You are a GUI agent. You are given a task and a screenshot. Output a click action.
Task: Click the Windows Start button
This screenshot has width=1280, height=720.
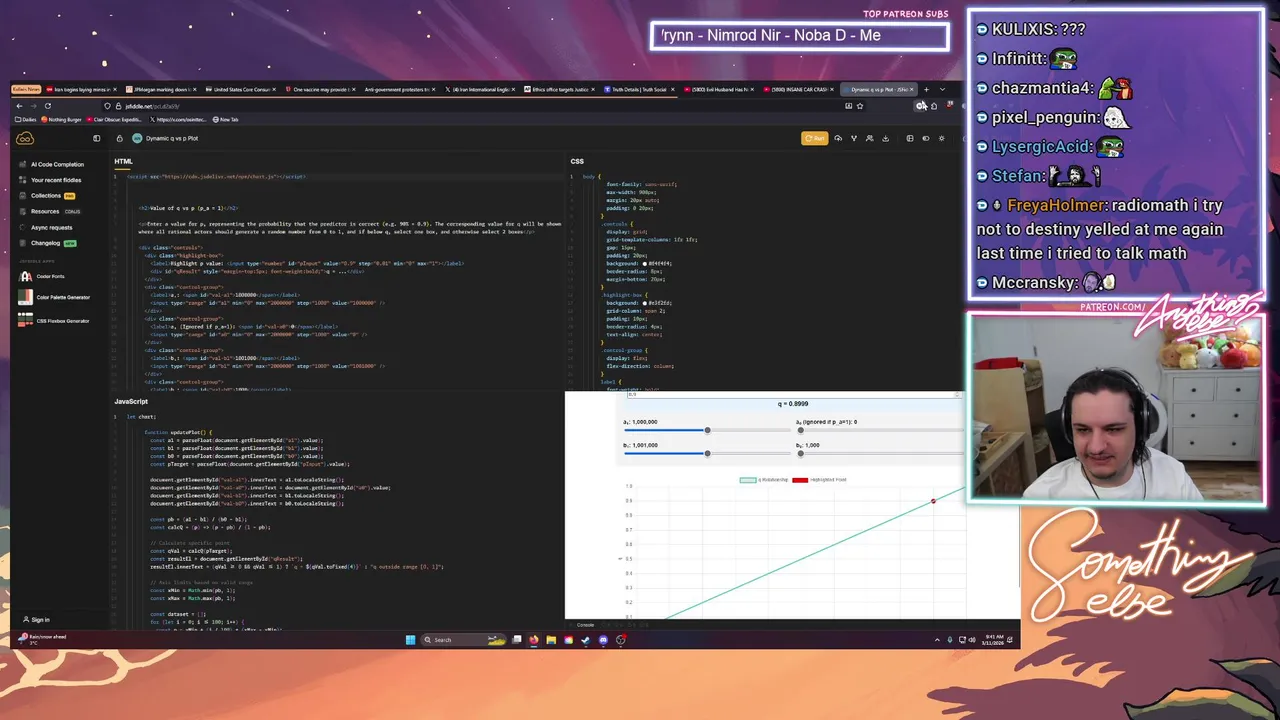pyautogui.click(x=410, y=640)
